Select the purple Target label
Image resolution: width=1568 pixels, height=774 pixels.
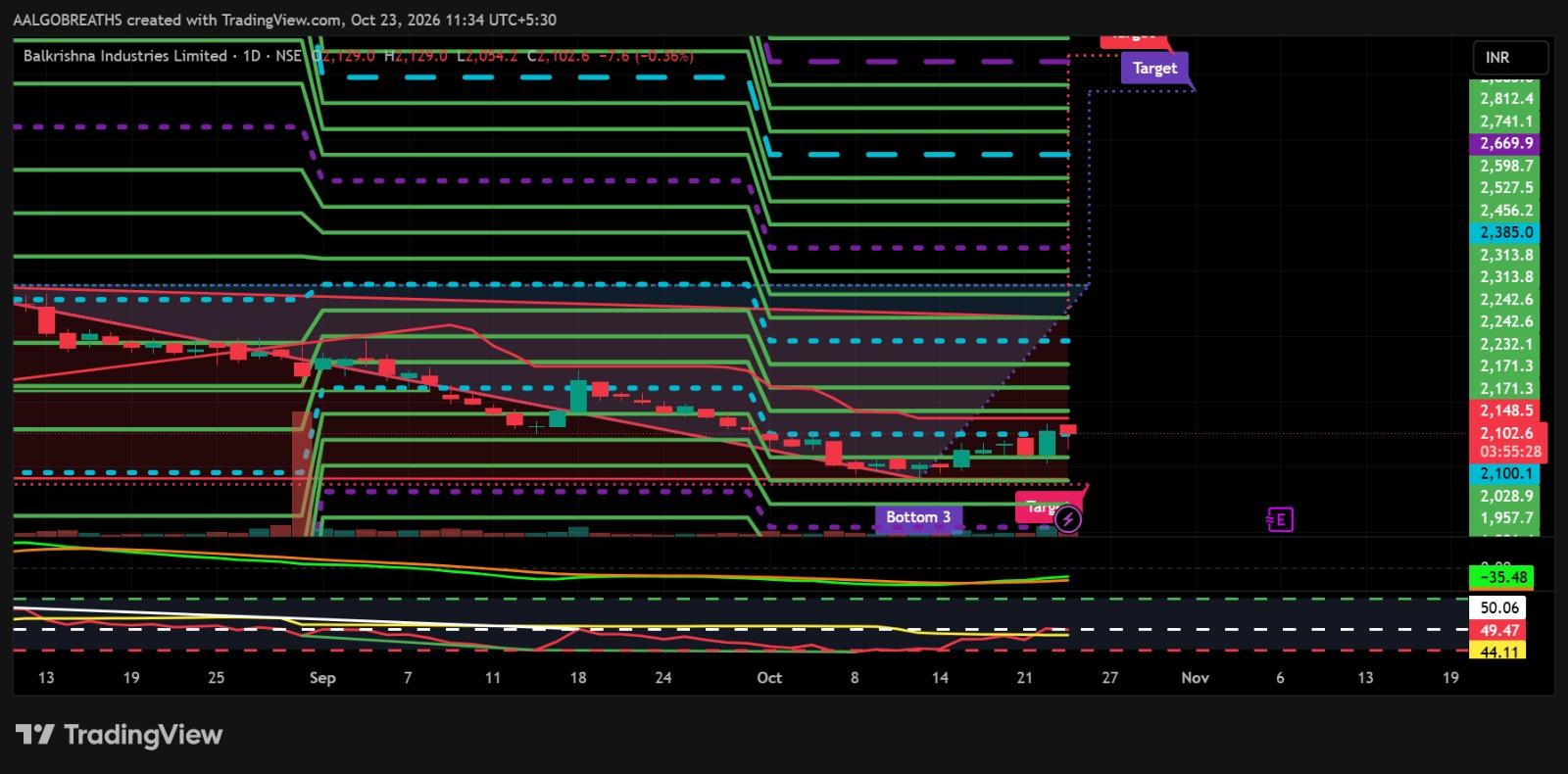click(x=1154, y=68)
